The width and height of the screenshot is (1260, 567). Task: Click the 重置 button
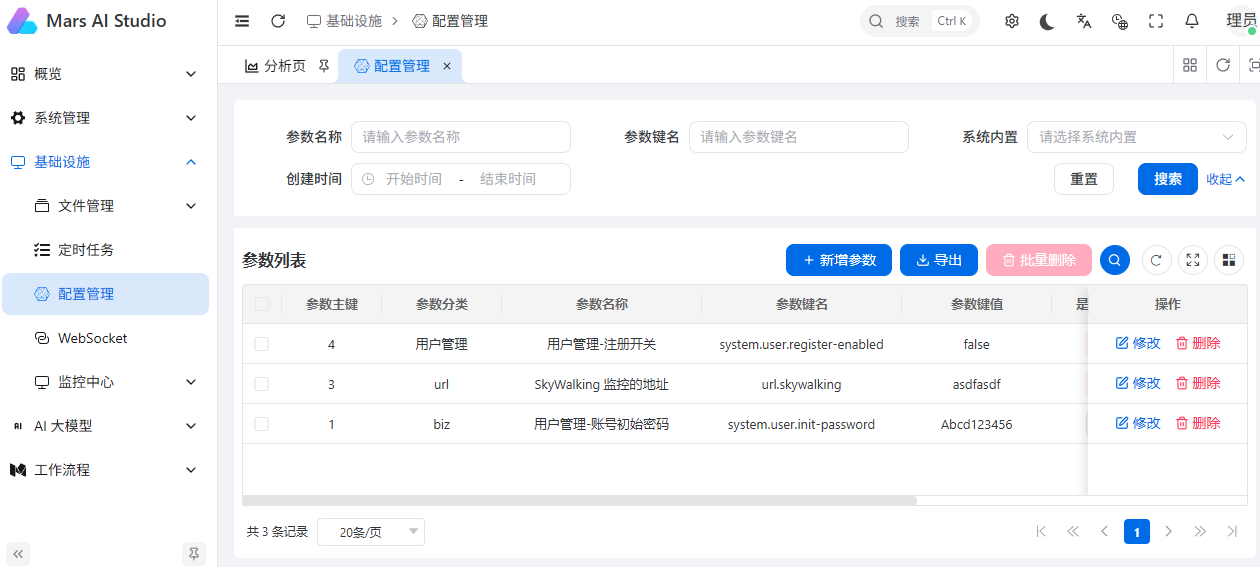coord(1084,179)
